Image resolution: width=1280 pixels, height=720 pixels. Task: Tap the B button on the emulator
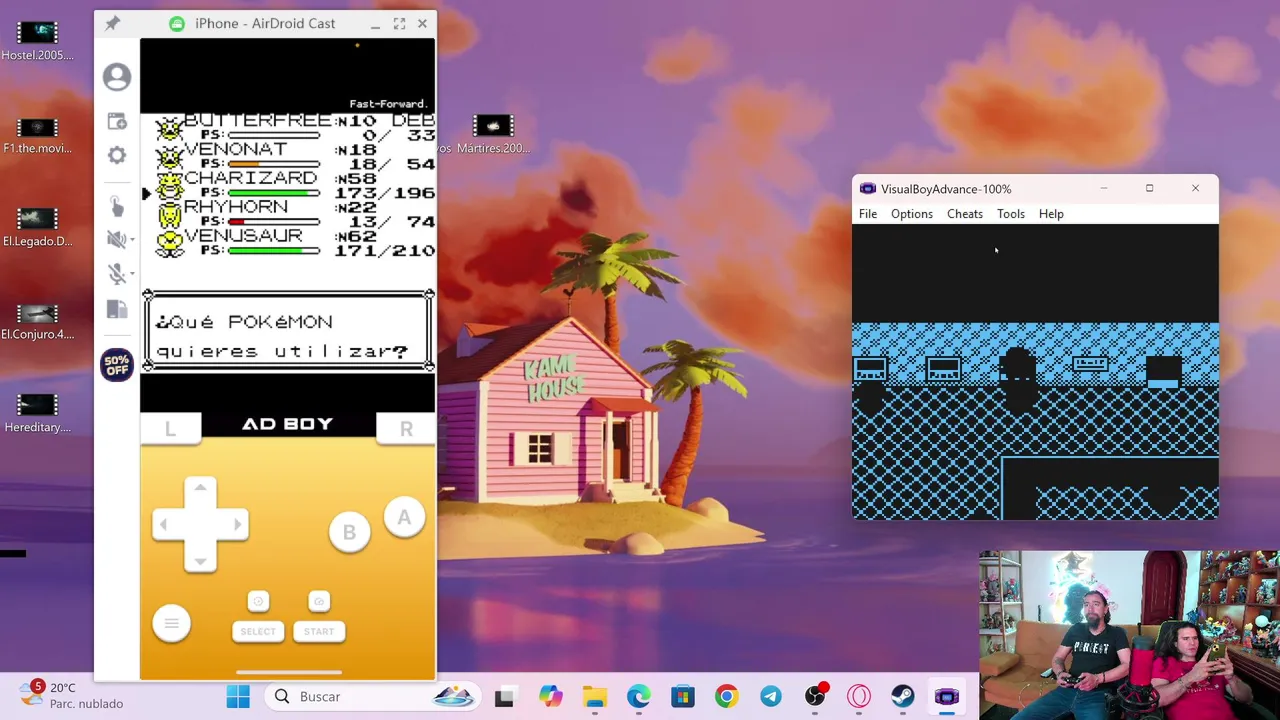click(x=349, y=532)
